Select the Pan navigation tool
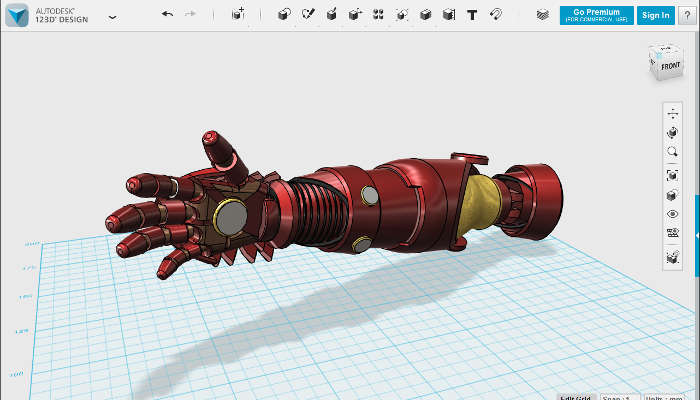This screenshot has width=700, height=400. tap(672, 113)
